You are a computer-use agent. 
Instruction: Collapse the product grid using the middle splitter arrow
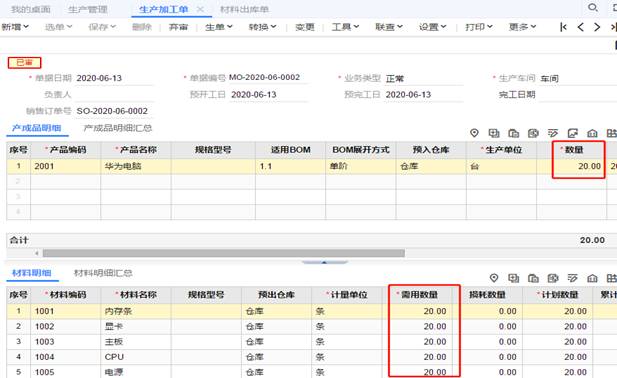point(324,262)
